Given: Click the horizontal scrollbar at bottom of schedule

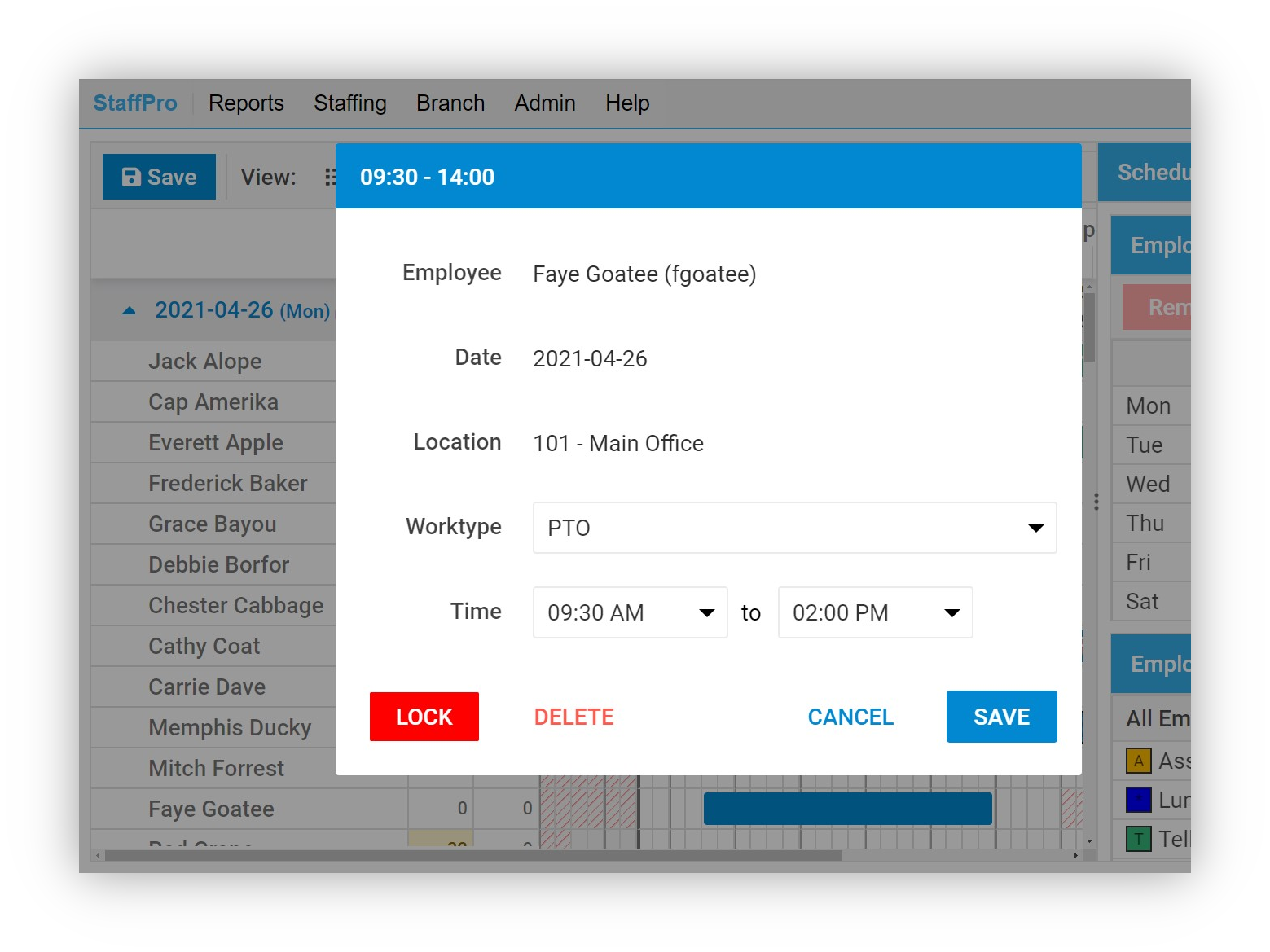Looking at the screenshot, I should (472, 855).
